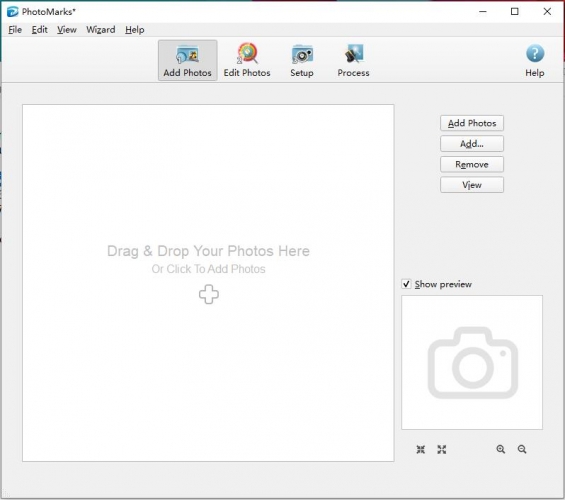Go to the Setup step icon
The image size is (565, 500).
coord(302,54)
